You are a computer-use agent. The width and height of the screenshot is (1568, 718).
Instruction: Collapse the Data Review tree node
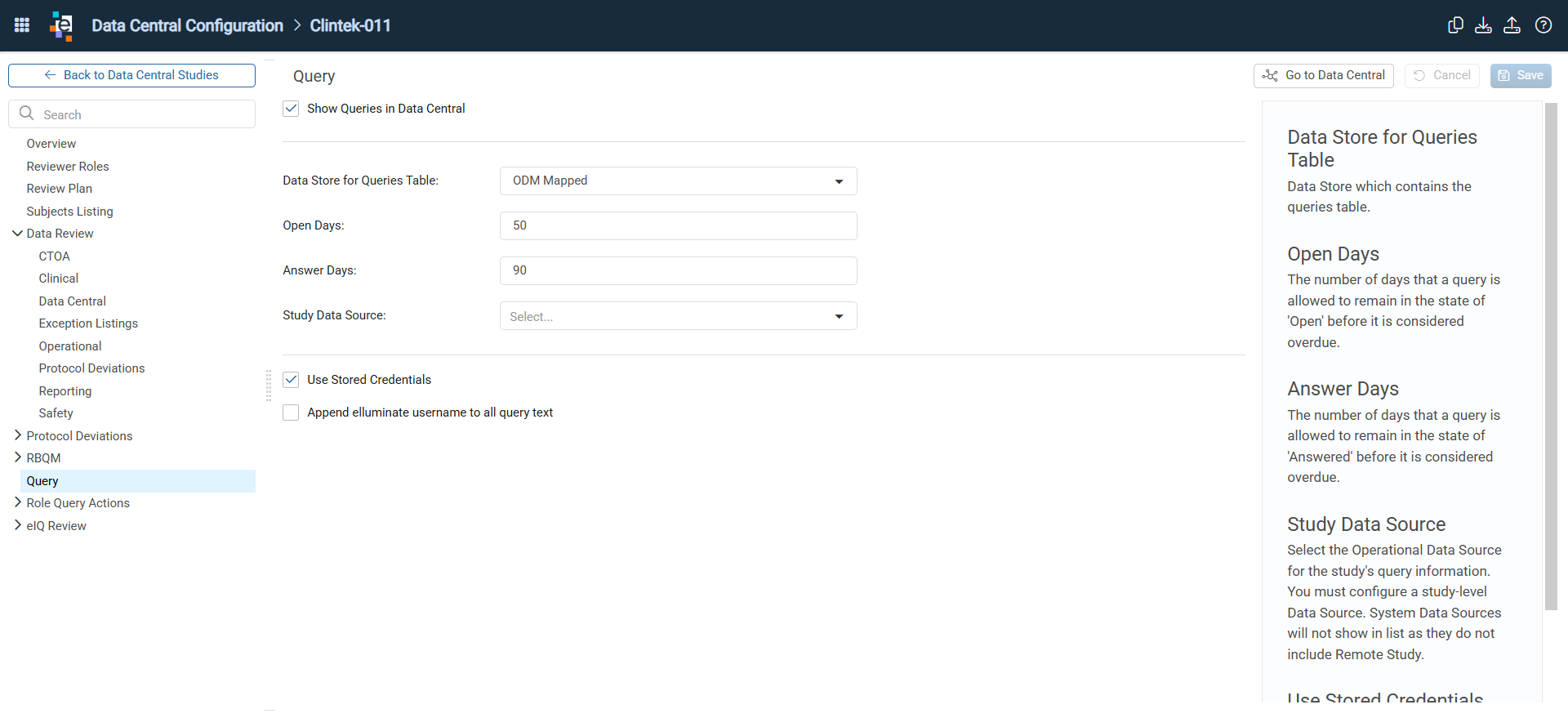(17, 234)
